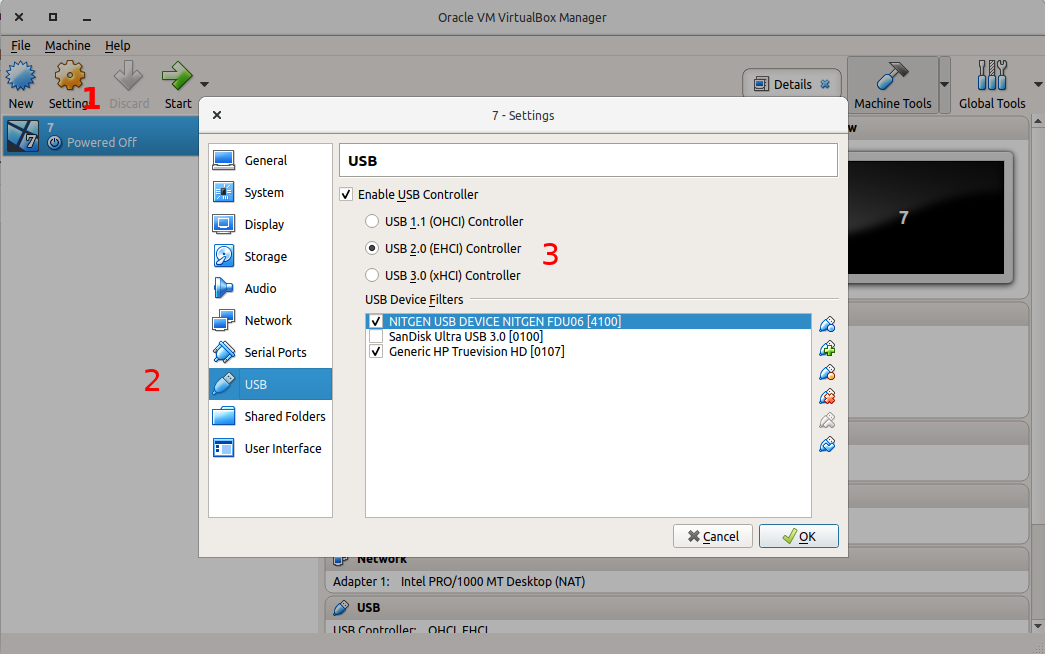Close the Details tool with its small x
The image size is (1045, 654).
click(x=825, y=84)
